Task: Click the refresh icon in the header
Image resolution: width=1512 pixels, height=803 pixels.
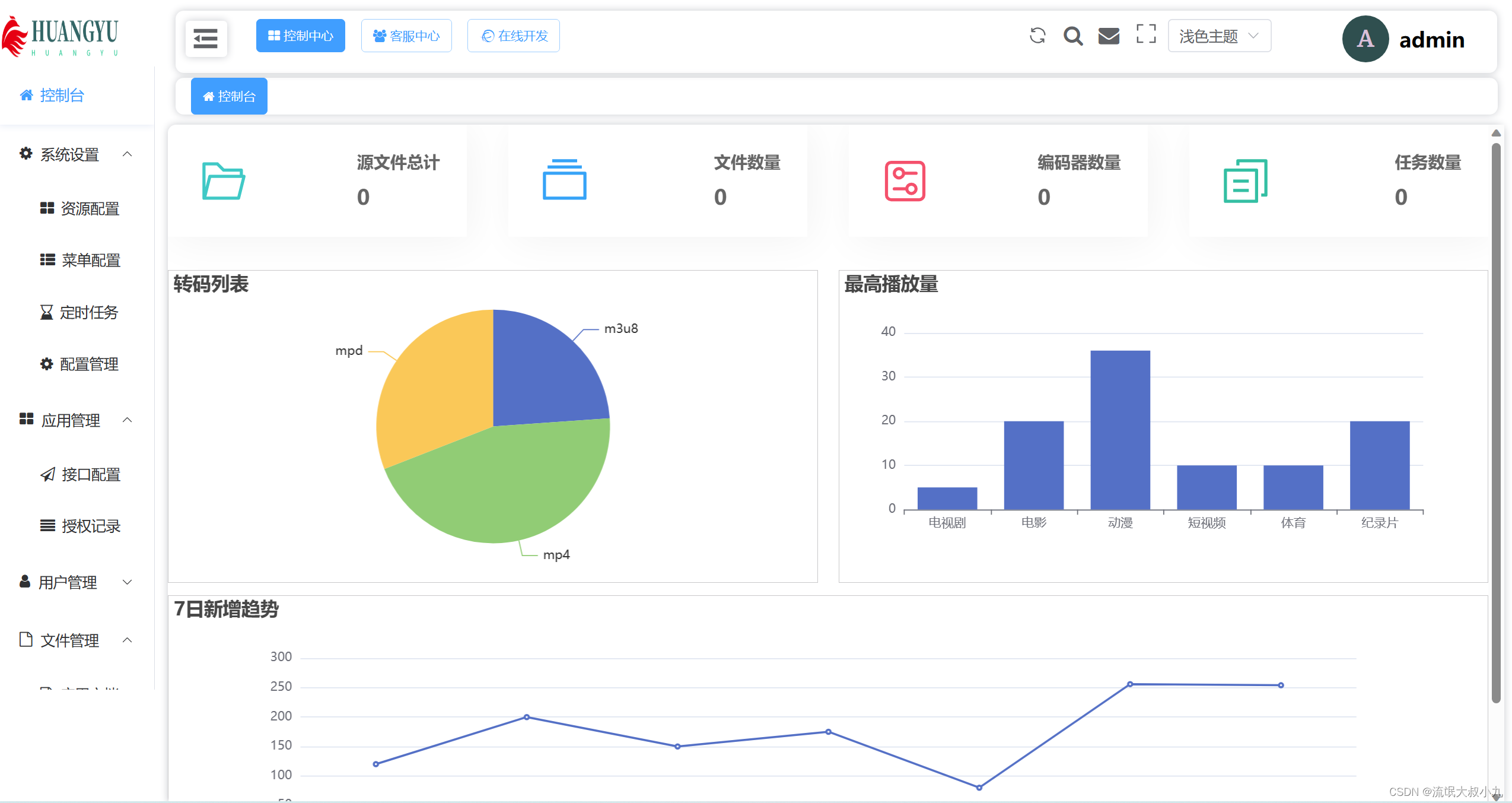Action: click(1037, 36)
